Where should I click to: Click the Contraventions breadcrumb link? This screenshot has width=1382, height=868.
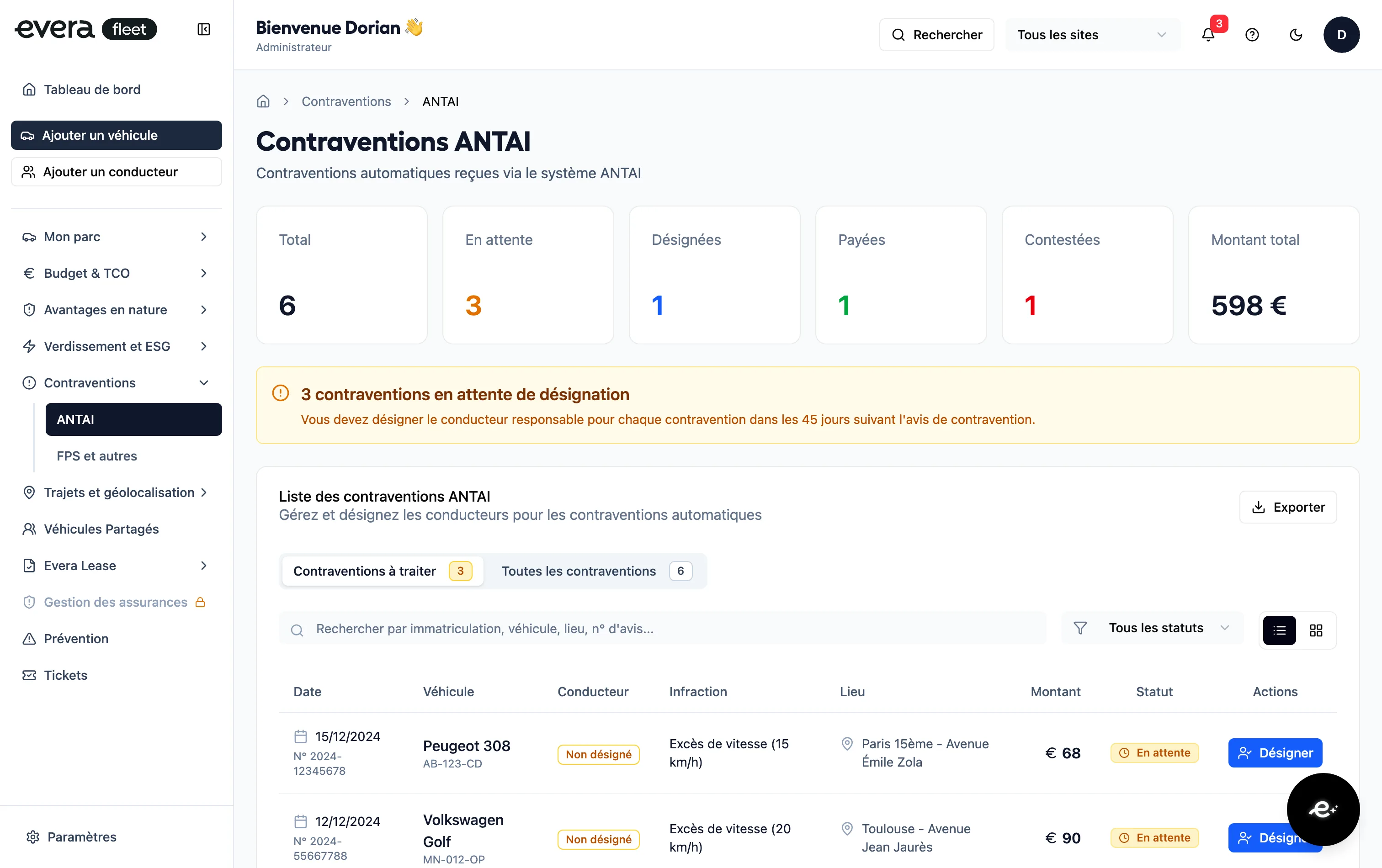(x=346, y=101)
